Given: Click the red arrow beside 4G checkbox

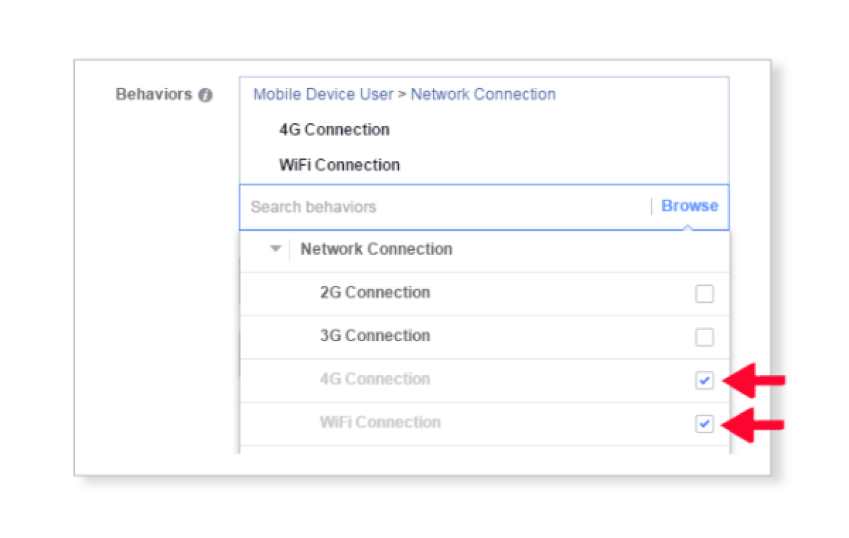Looking at the screenshot, I should point(754,381).
